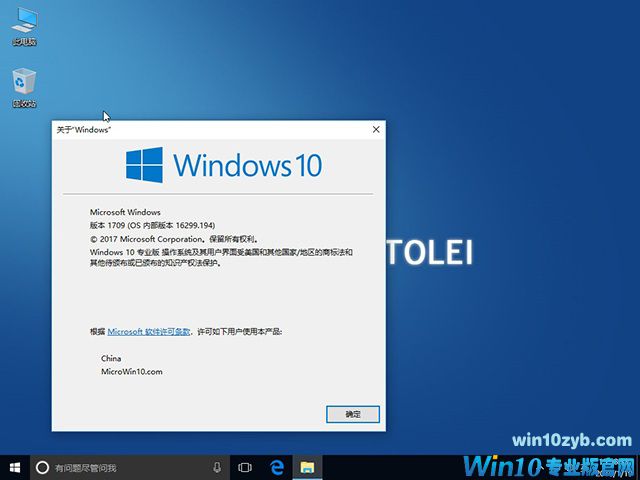Open File Explorer from the taskbar
This screenshot has height=480, width=640.
tap(308, 467)
